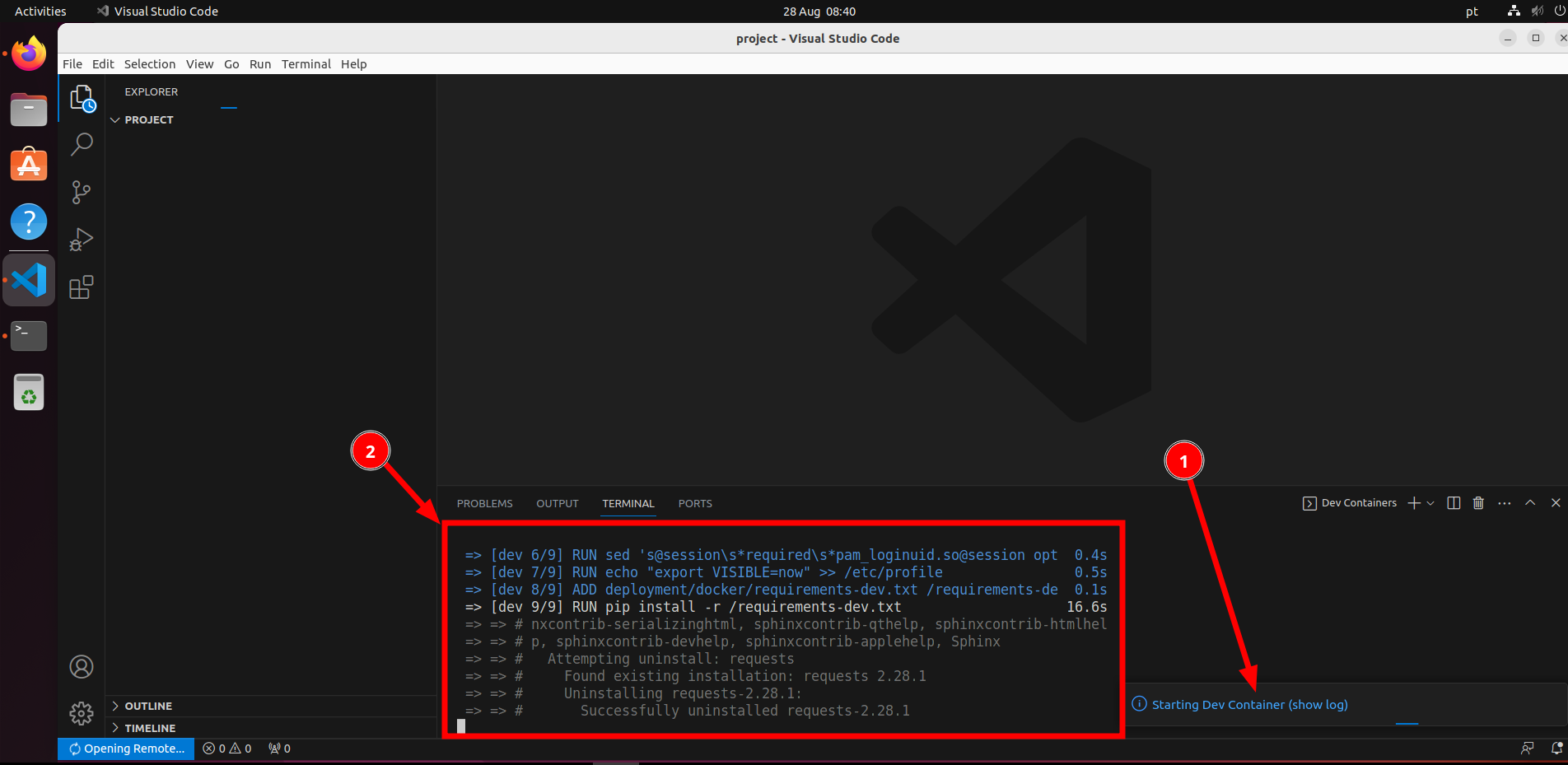Screen dimensions: 1568x765
Task: Open the Terminal menu
Action: [x=306, y=64]
